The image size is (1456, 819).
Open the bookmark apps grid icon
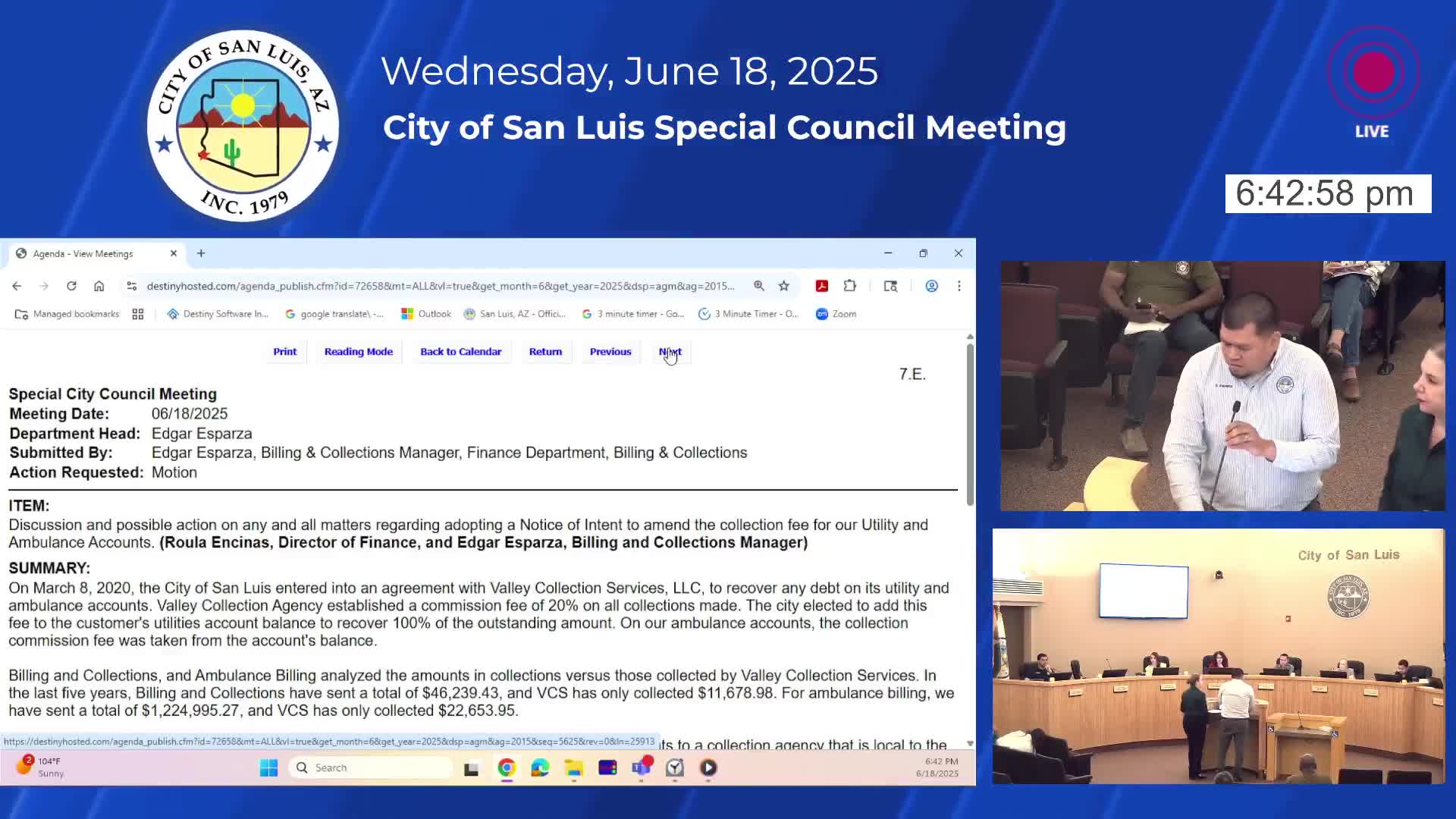[x=138, y=314]
